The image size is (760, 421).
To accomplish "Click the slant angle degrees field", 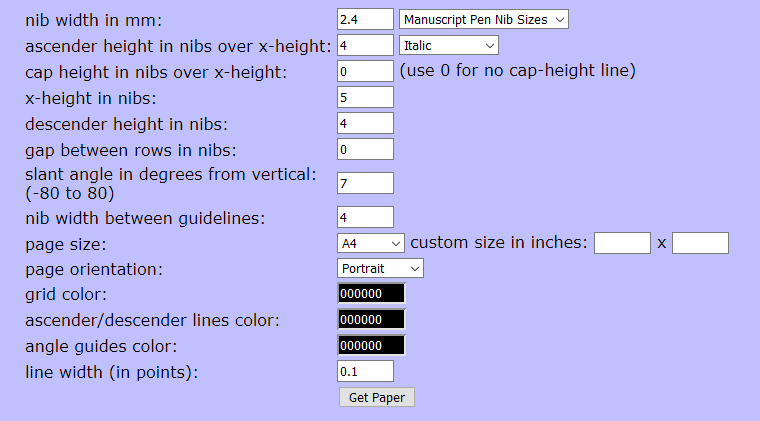I will 366,183.
